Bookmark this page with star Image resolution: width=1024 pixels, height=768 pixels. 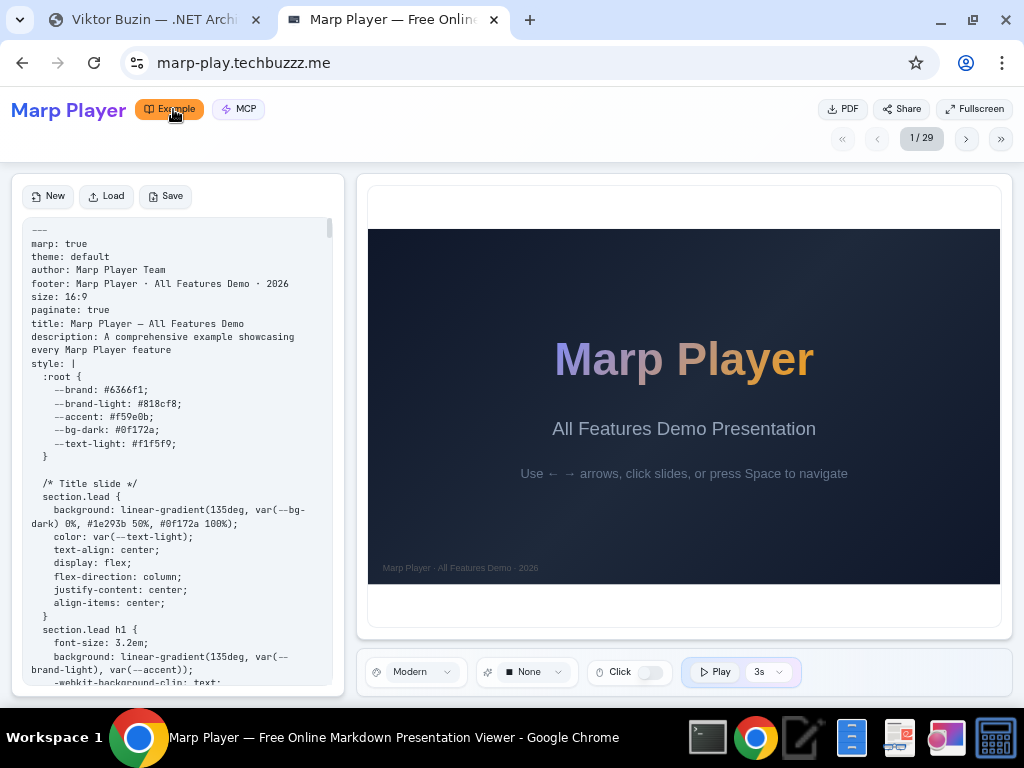click(916, 63)
